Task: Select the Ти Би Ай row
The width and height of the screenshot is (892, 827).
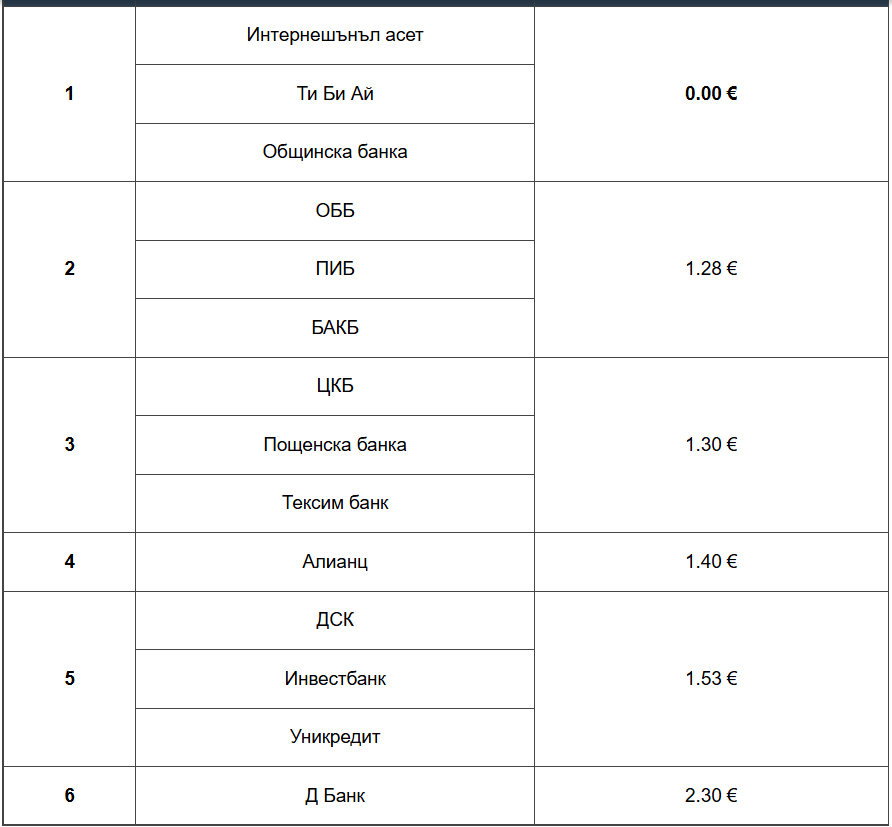Action: tap(335, 94)
